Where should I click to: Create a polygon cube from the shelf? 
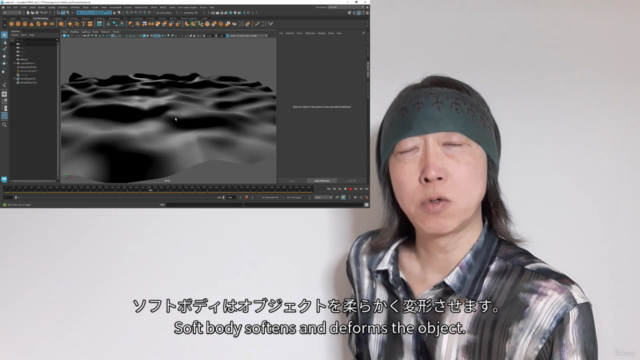tap(18, 24)
